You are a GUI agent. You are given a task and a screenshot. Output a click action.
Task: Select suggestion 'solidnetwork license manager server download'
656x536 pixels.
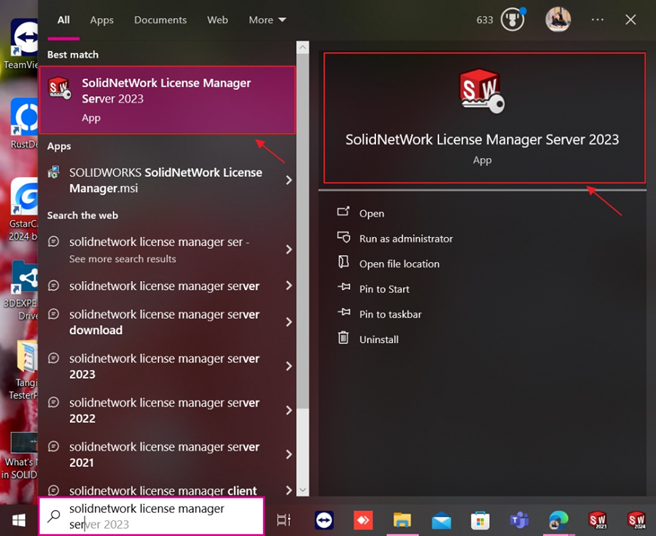(x=167, y=322)
